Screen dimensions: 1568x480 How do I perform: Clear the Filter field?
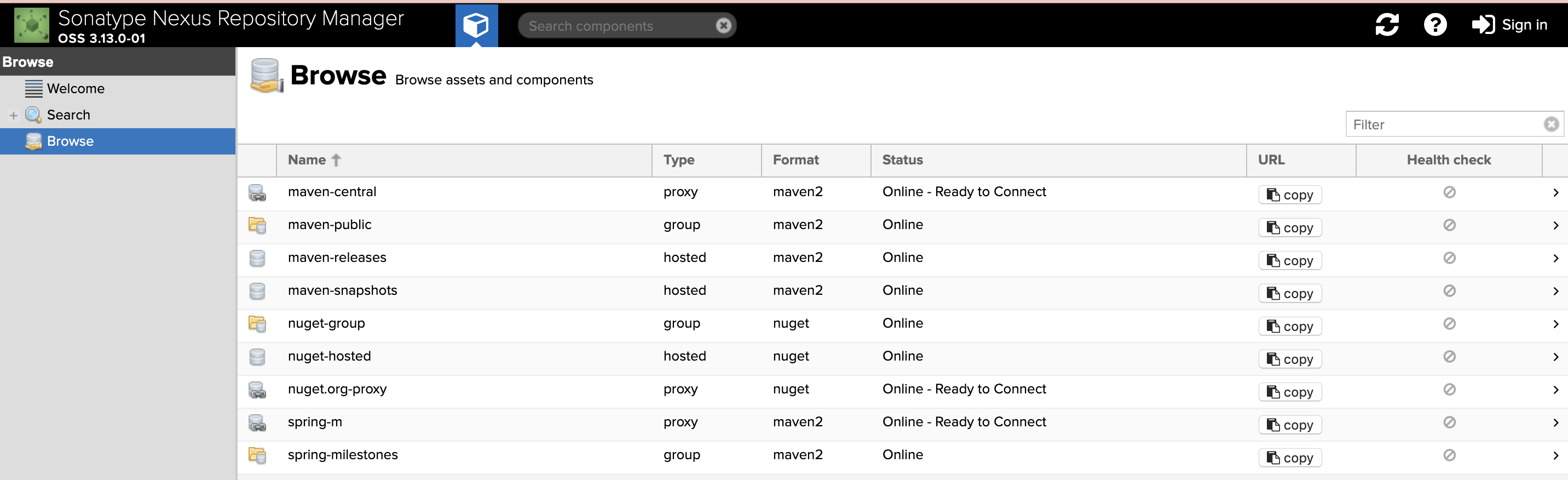[1551, 124]
